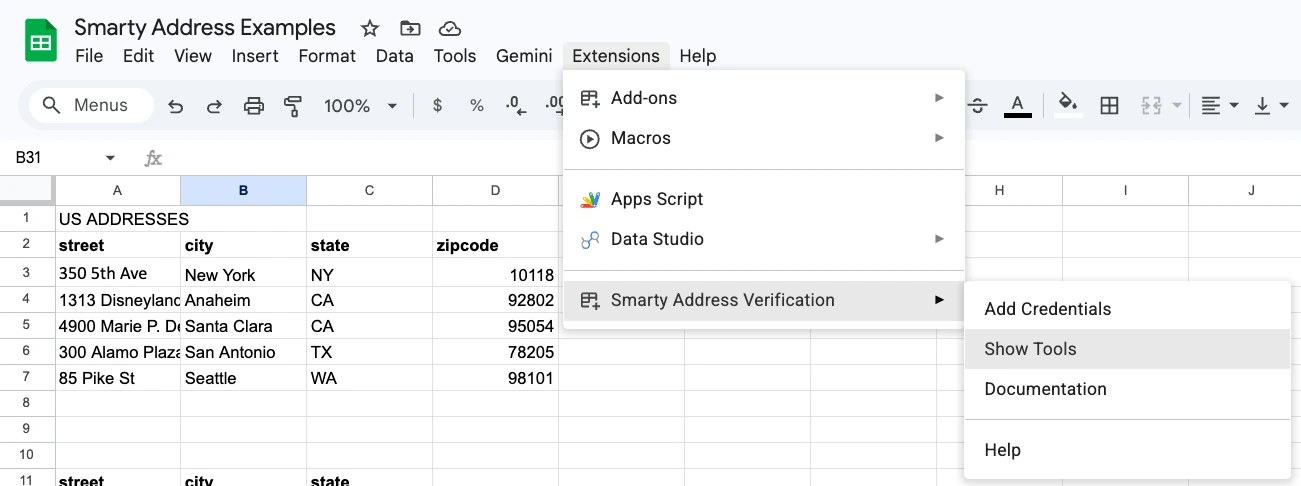Click the move-to-folder icon
The height and width of the screenshot is (486, 1301).
point(410,28)
